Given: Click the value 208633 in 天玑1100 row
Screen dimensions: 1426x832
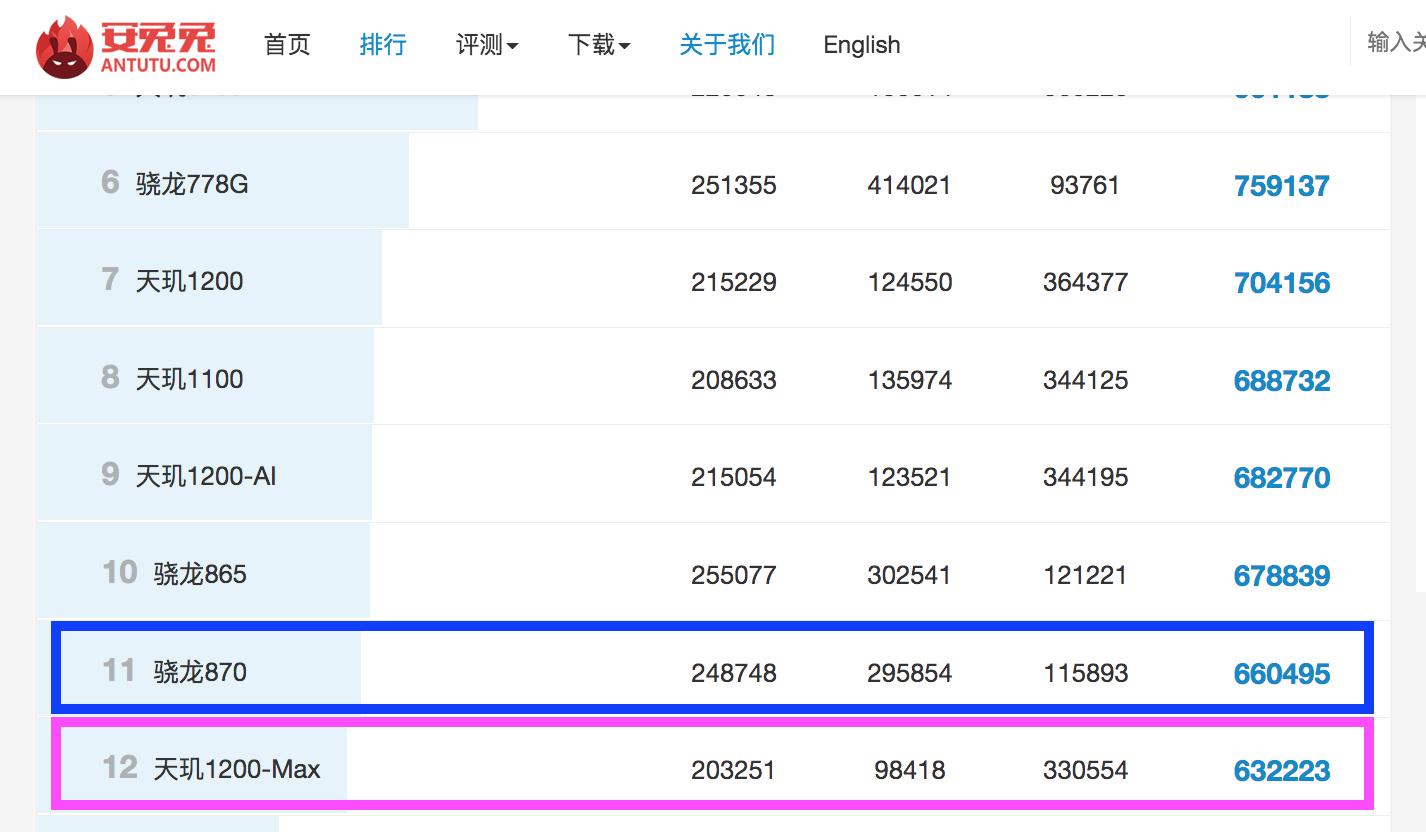Looking at the screenshot, I should tap(734, 380).
